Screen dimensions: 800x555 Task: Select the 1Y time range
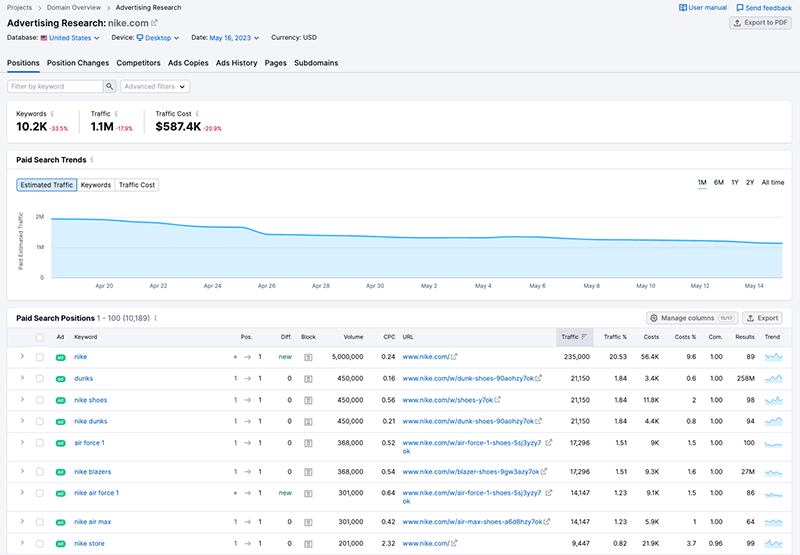click(735, 183)
